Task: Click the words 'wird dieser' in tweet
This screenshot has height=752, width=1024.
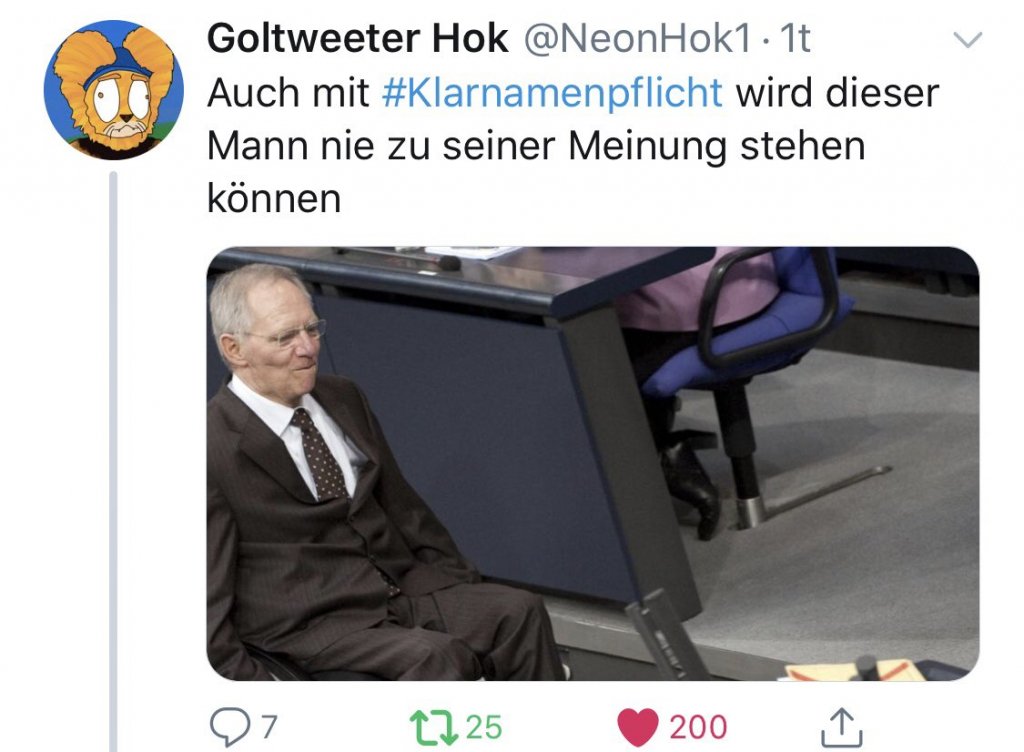Action: point(838,92)
